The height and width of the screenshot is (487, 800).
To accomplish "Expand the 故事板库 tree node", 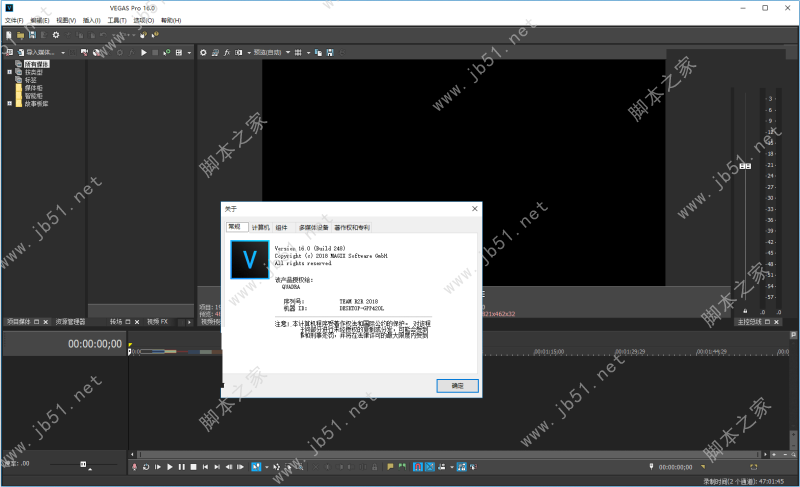I will [9, 104].
